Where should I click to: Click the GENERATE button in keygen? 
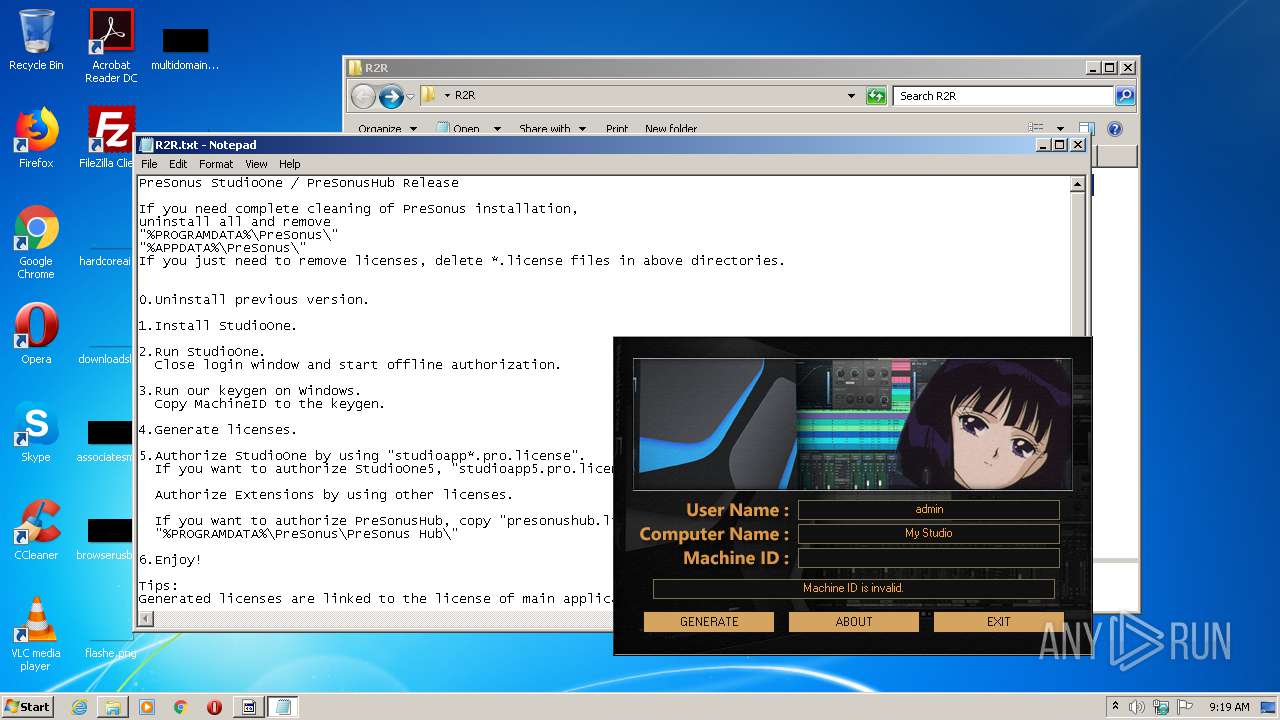(709, 621)
